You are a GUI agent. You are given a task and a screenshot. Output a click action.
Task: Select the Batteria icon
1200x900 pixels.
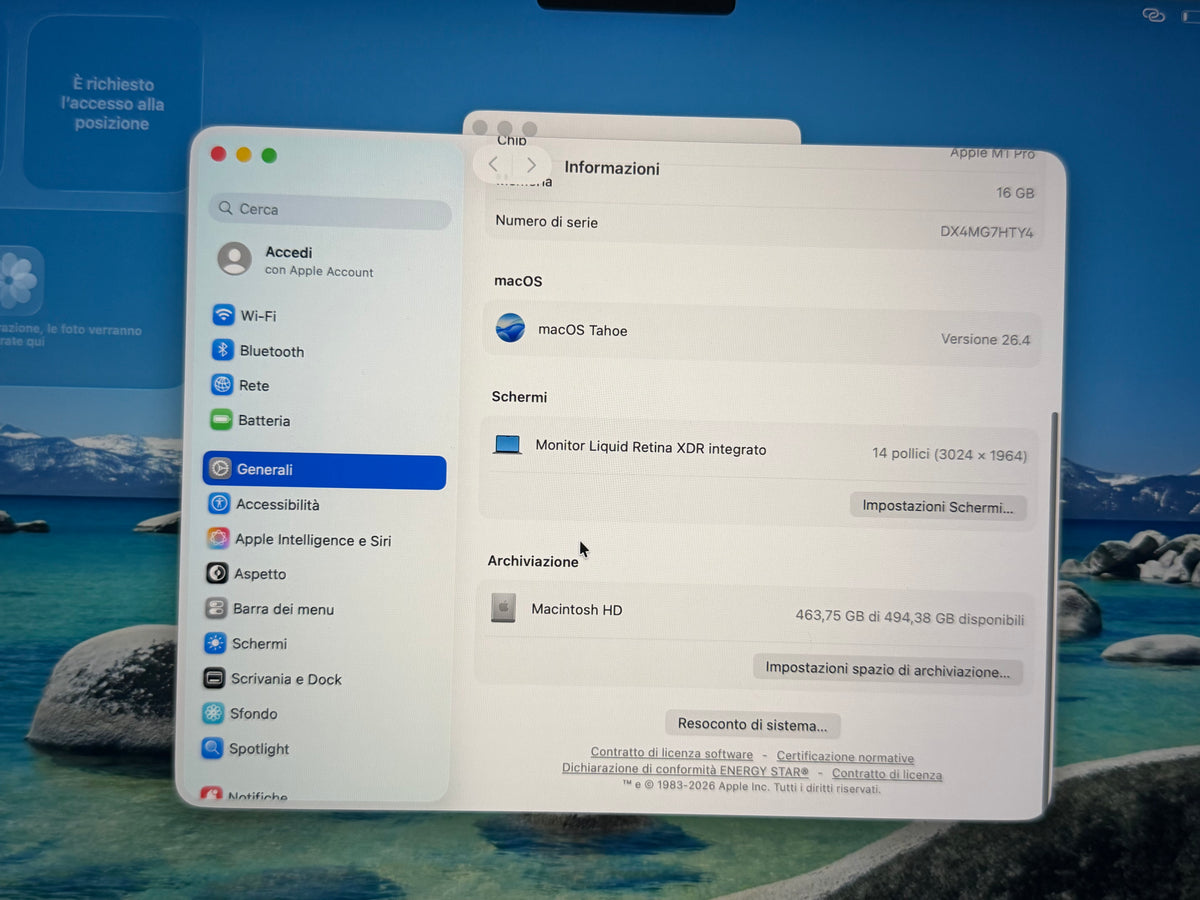pyautogui.click(x=221, y=420)
